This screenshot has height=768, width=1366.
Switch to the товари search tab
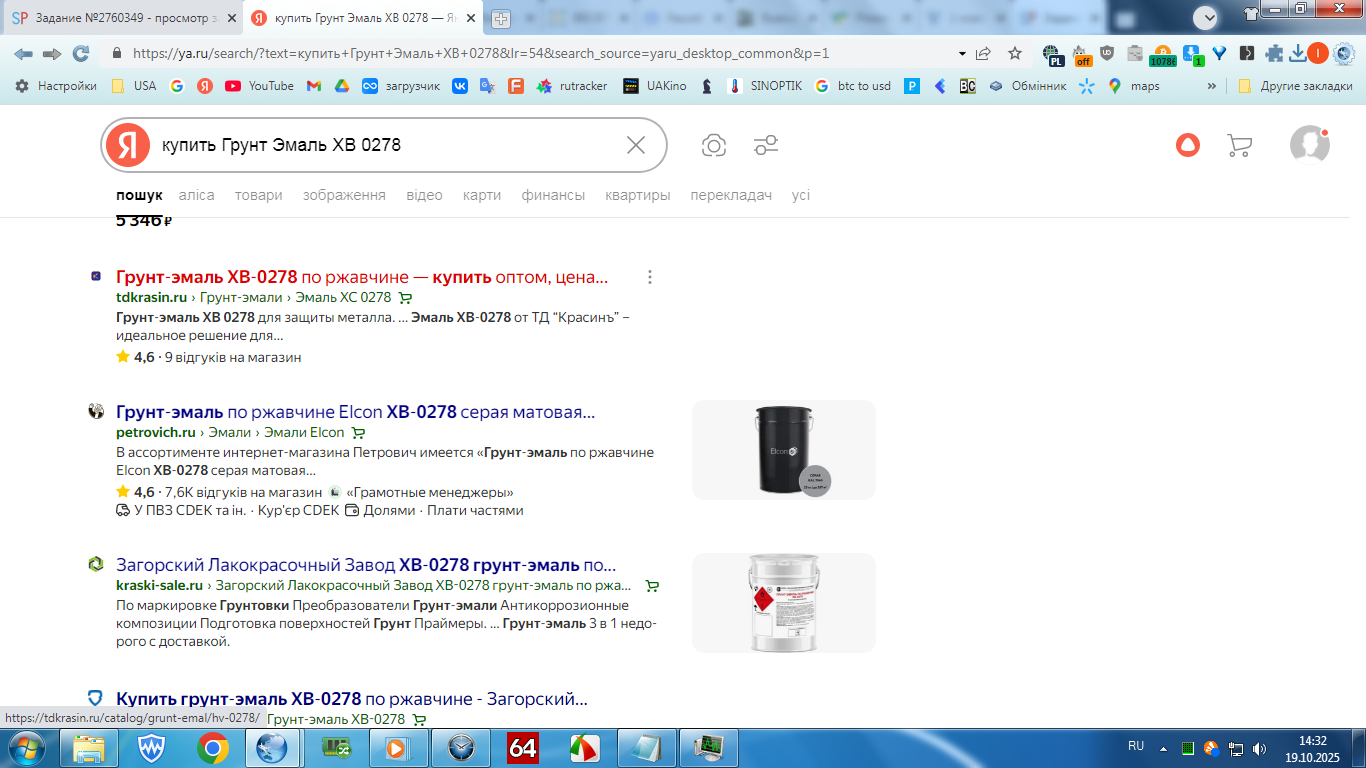pos(259,195)
